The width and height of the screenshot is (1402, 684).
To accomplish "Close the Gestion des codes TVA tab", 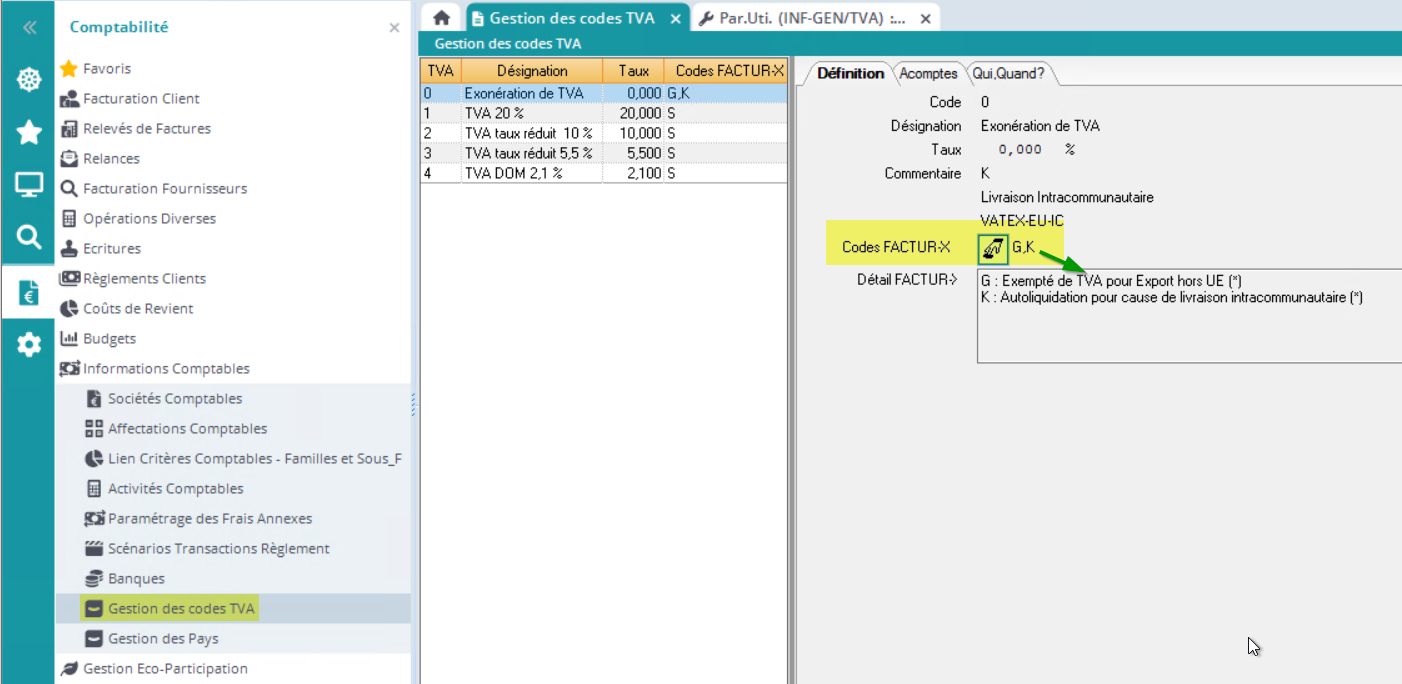I will [x=677, y=18].
